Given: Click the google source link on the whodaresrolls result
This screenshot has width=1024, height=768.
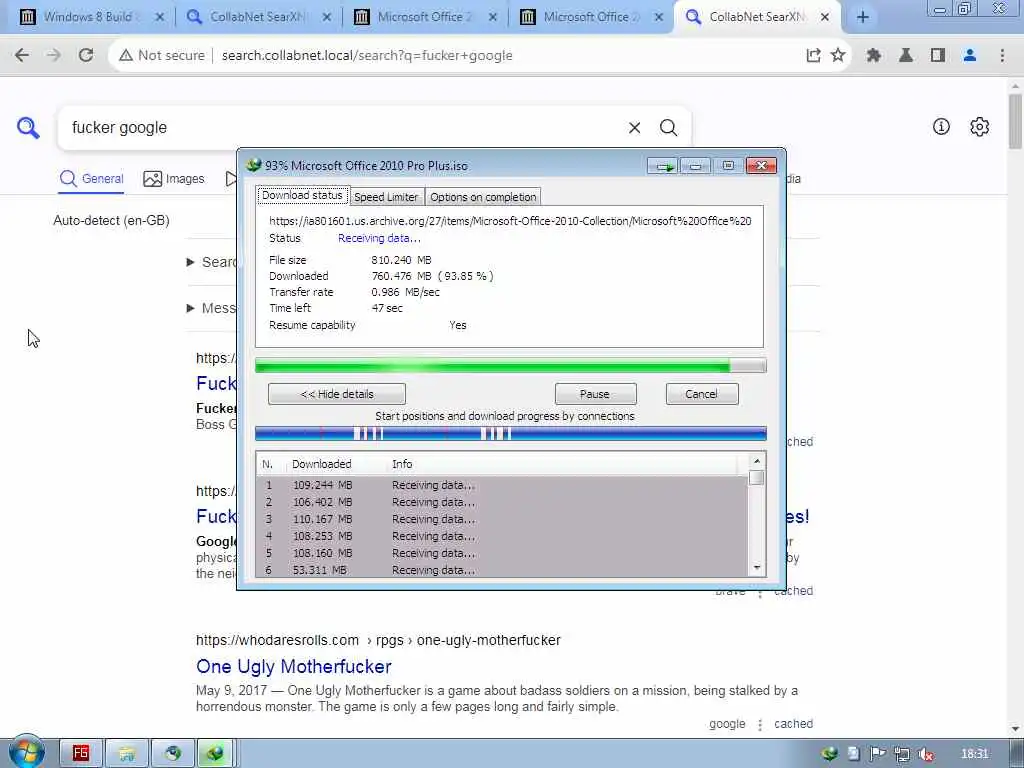Looking at the screenshot, I should (x=727, y=724).
